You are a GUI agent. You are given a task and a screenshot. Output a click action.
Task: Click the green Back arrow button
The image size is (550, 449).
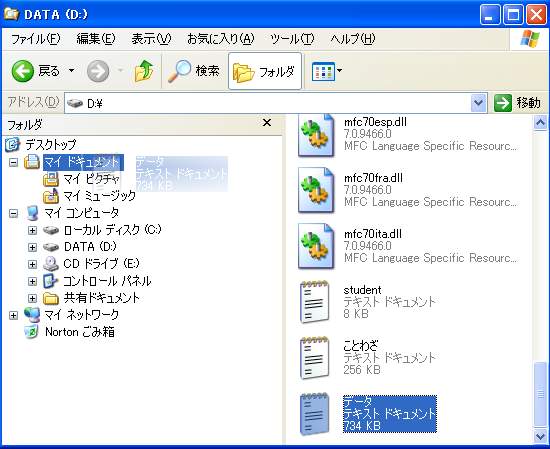[23, 71]
